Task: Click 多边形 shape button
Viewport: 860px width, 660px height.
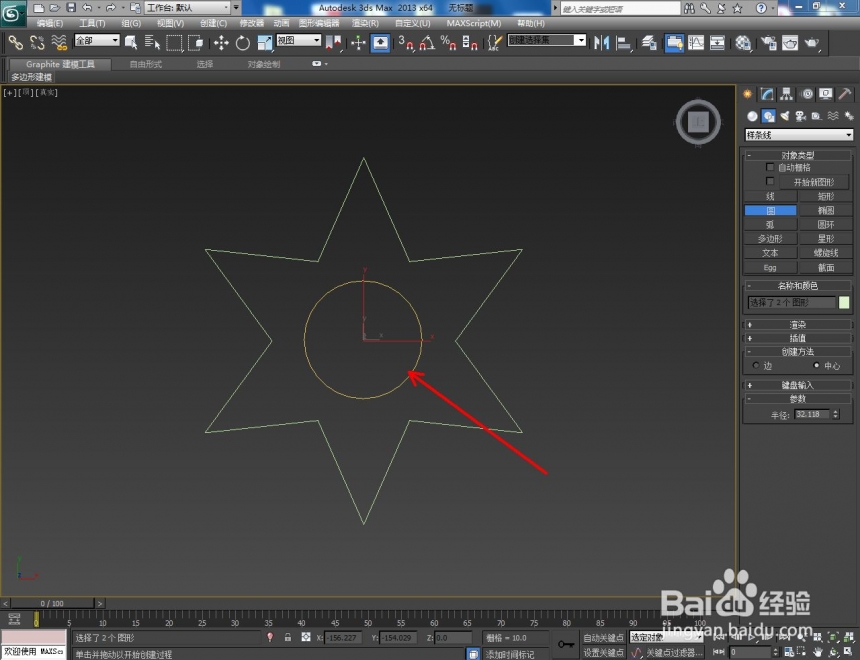Action: 770,239
